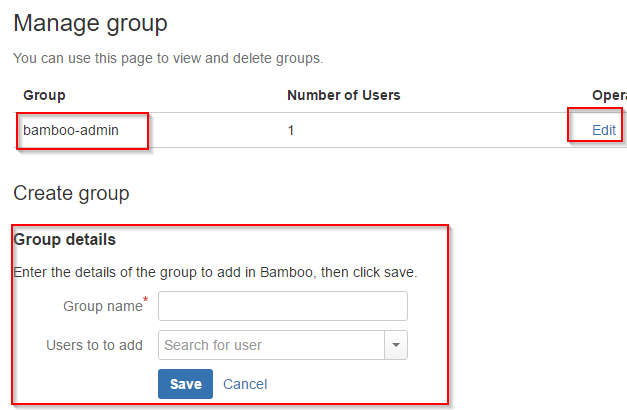Click the blue Save button
The height and width of the screenshot is (410, 627).
[186, 384]
